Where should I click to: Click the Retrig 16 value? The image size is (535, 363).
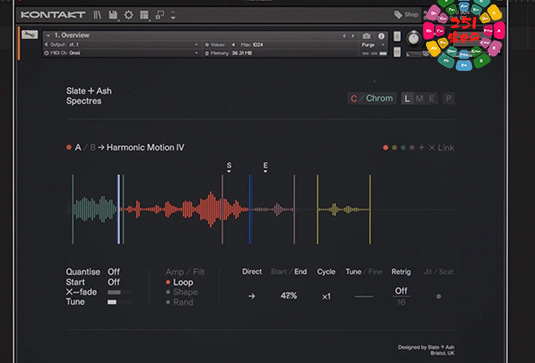pyautogui.click(x=401, y=302)
